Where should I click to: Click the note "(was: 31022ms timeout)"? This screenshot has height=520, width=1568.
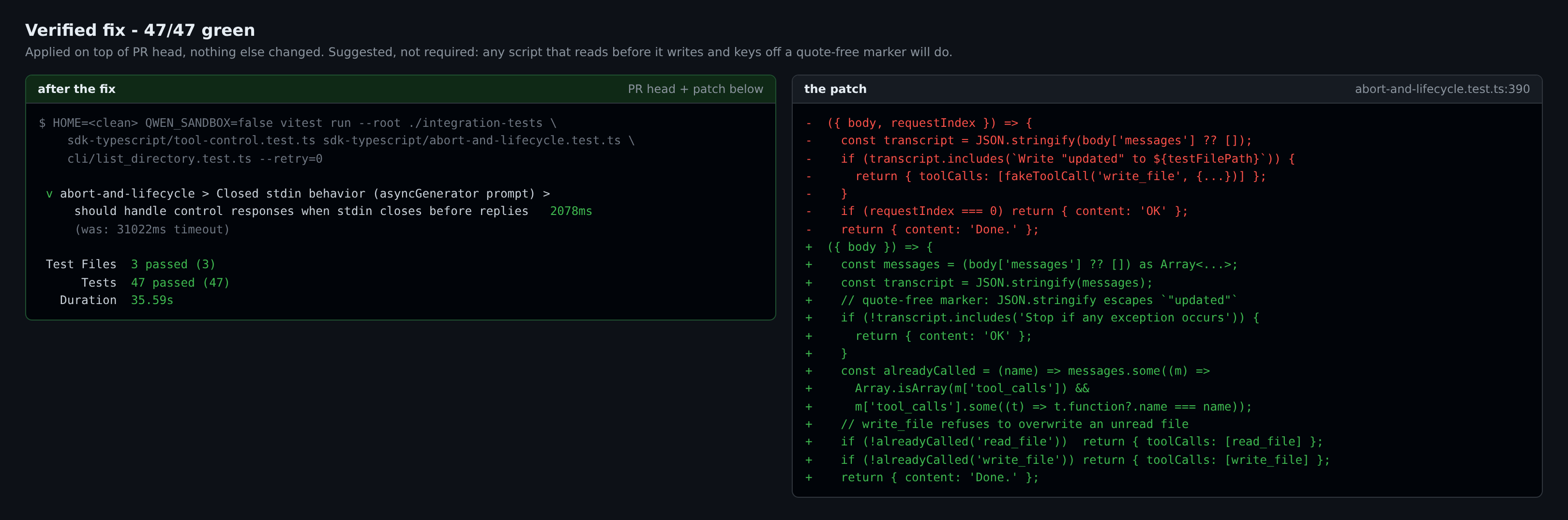[x=152, y=229]
